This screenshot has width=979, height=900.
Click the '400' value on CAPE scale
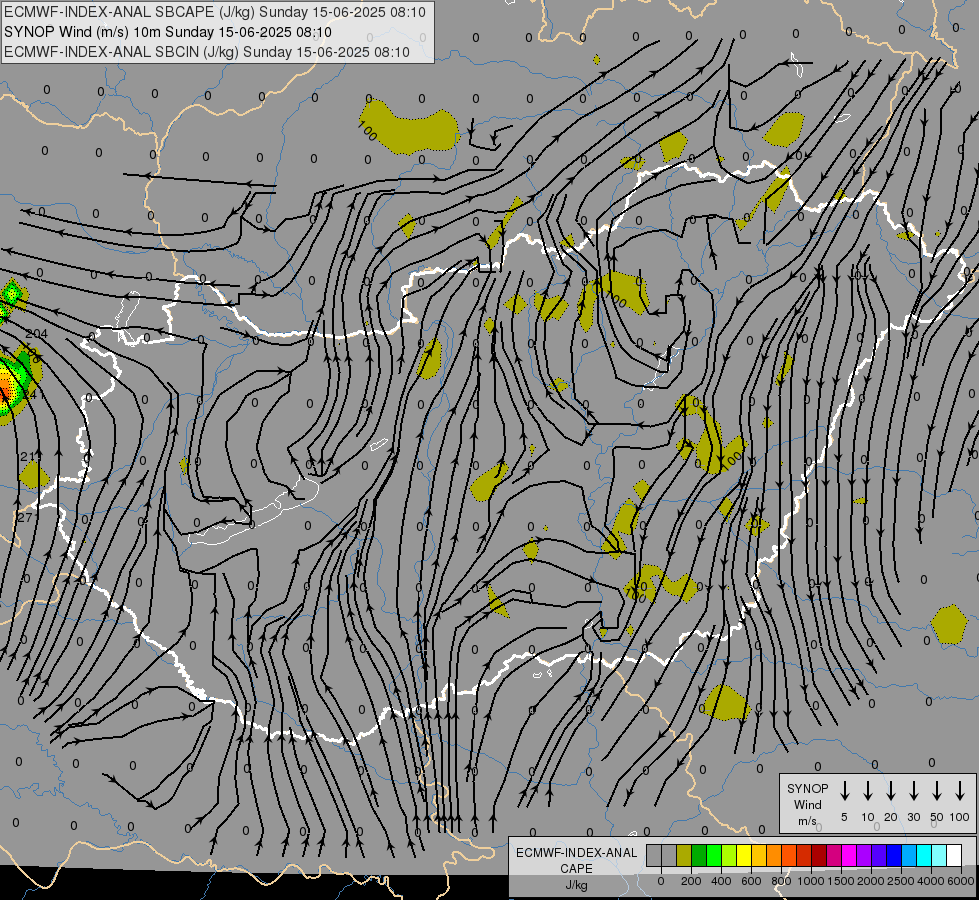pyautogui.click(x=721, y=881)
